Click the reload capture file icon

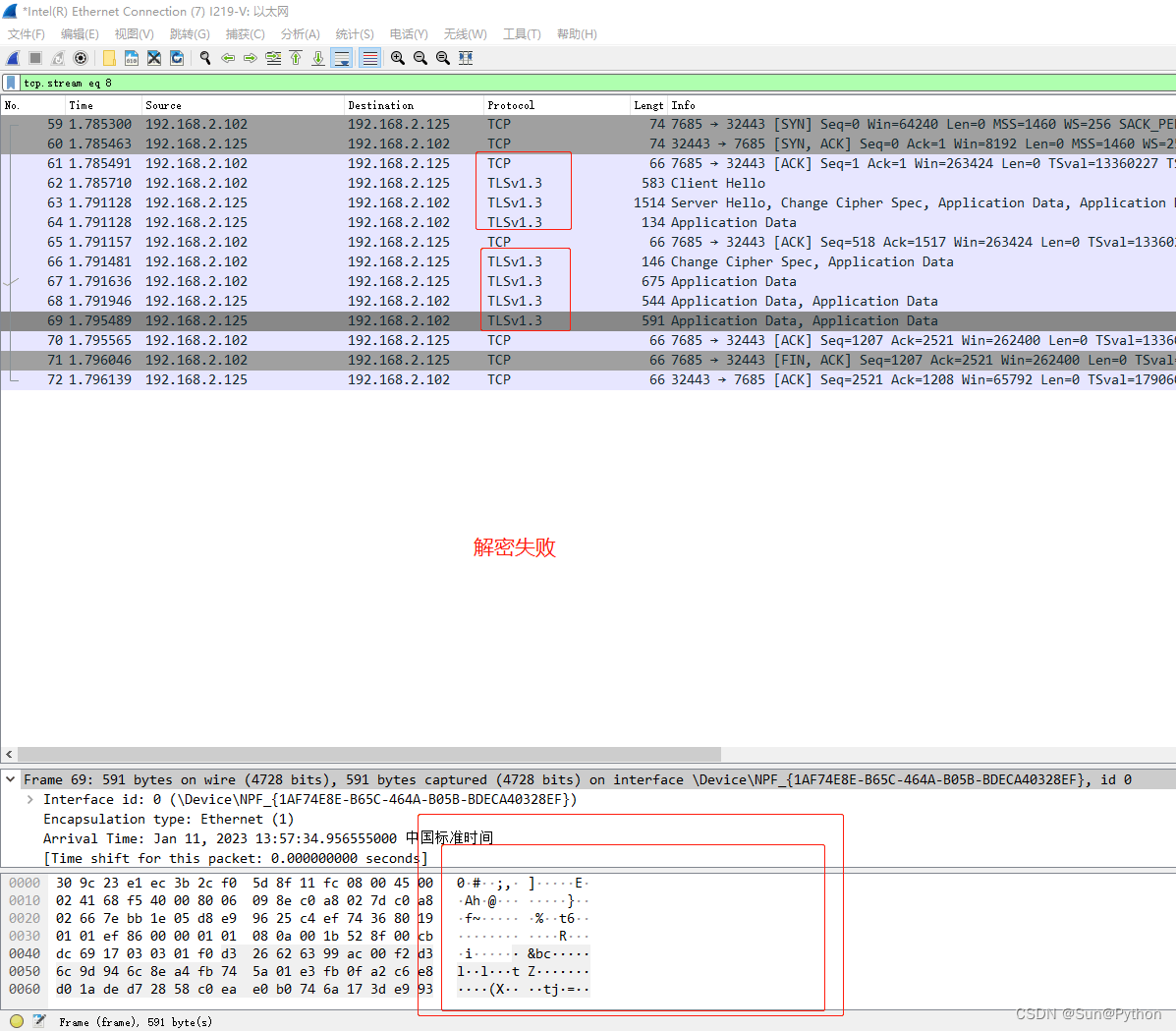click(x=177, y=58)
